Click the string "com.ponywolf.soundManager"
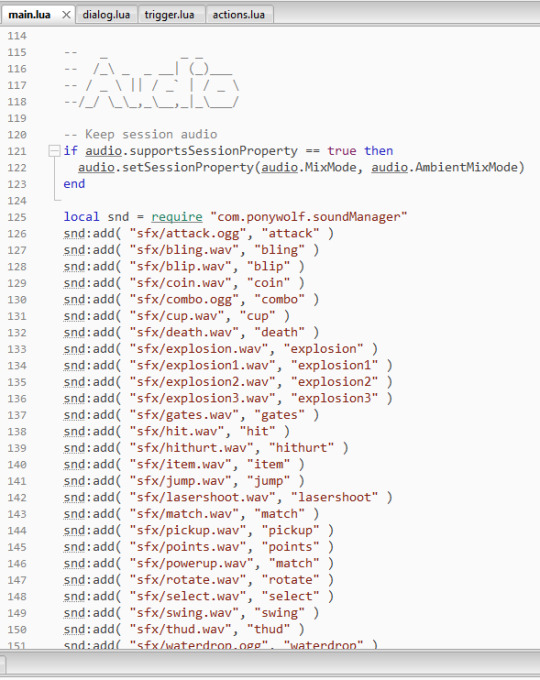 (309, 217)
